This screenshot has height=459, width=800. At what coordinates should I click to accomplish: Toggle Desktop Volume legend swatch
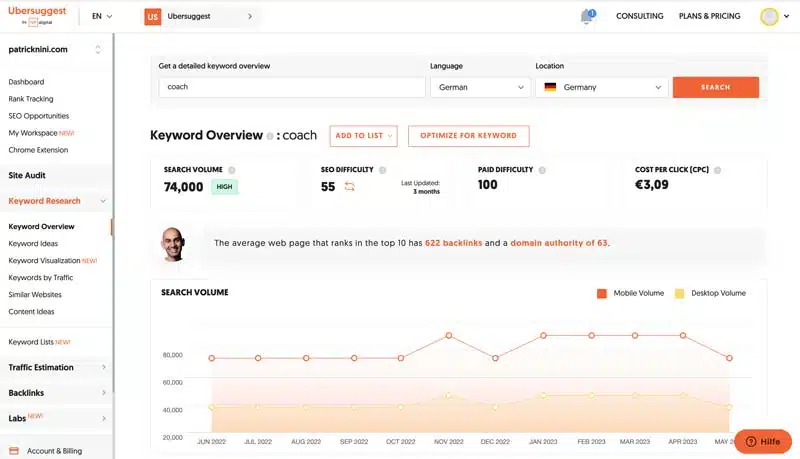(679, 293)
